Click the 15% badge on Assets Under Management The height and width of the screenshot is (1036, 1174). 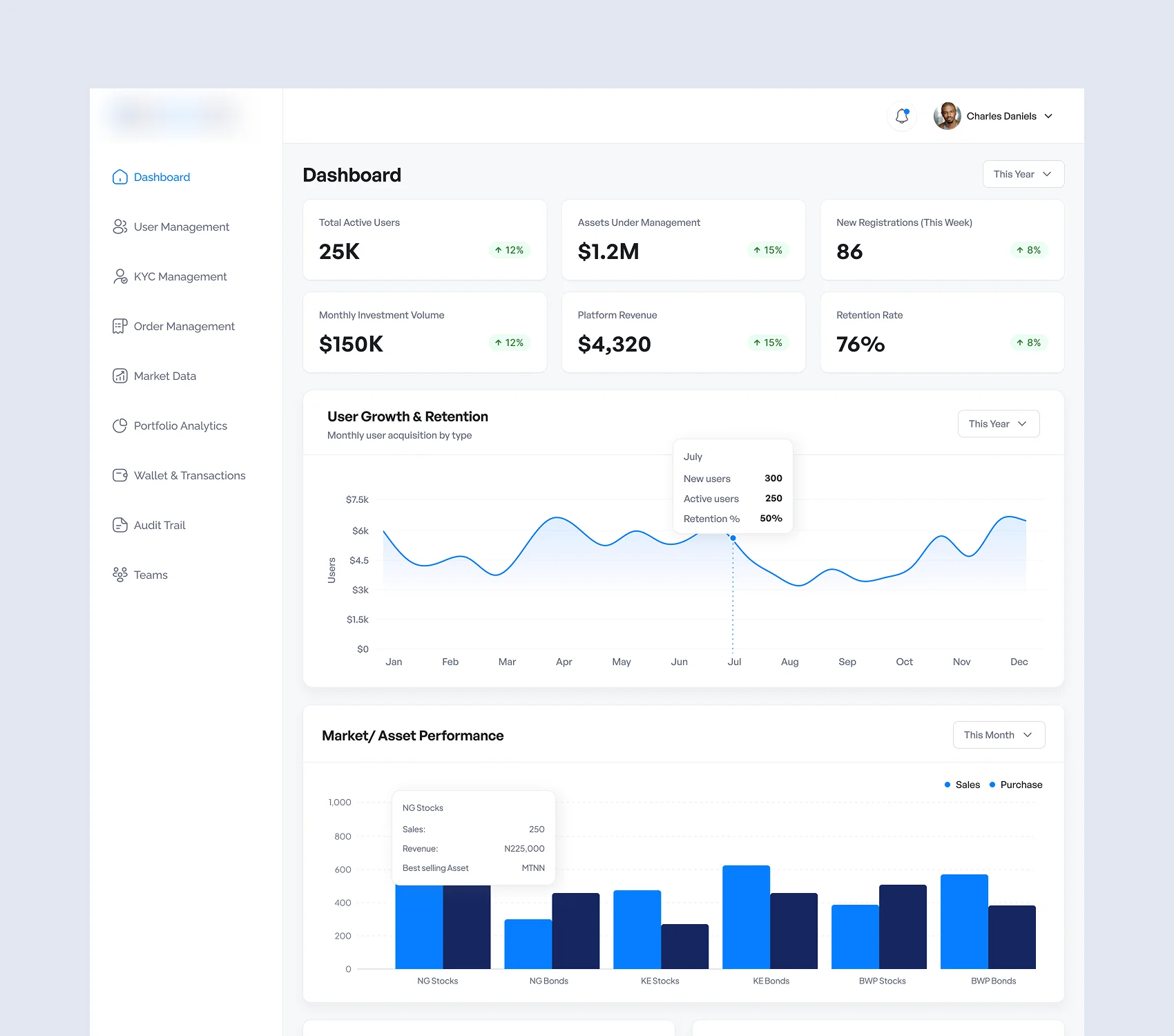click(x=768, y=250)
